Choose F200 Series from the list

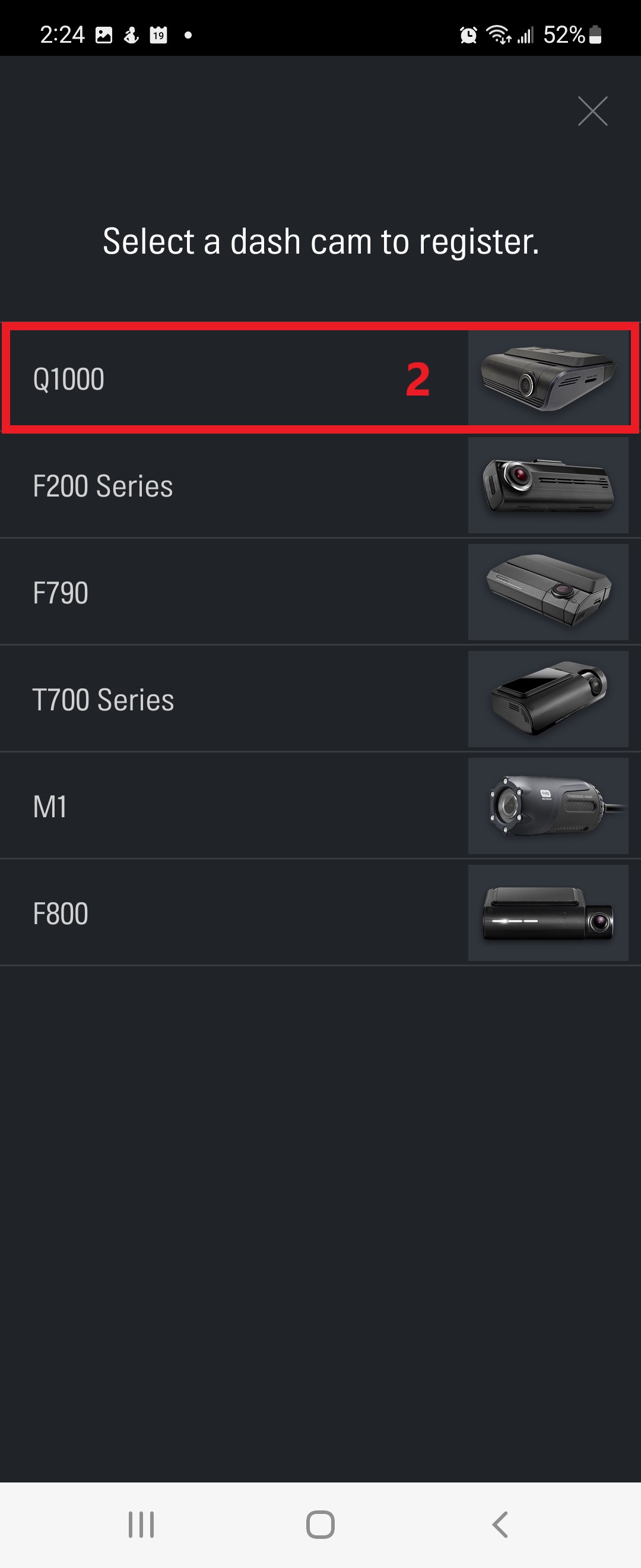point(320,485)
